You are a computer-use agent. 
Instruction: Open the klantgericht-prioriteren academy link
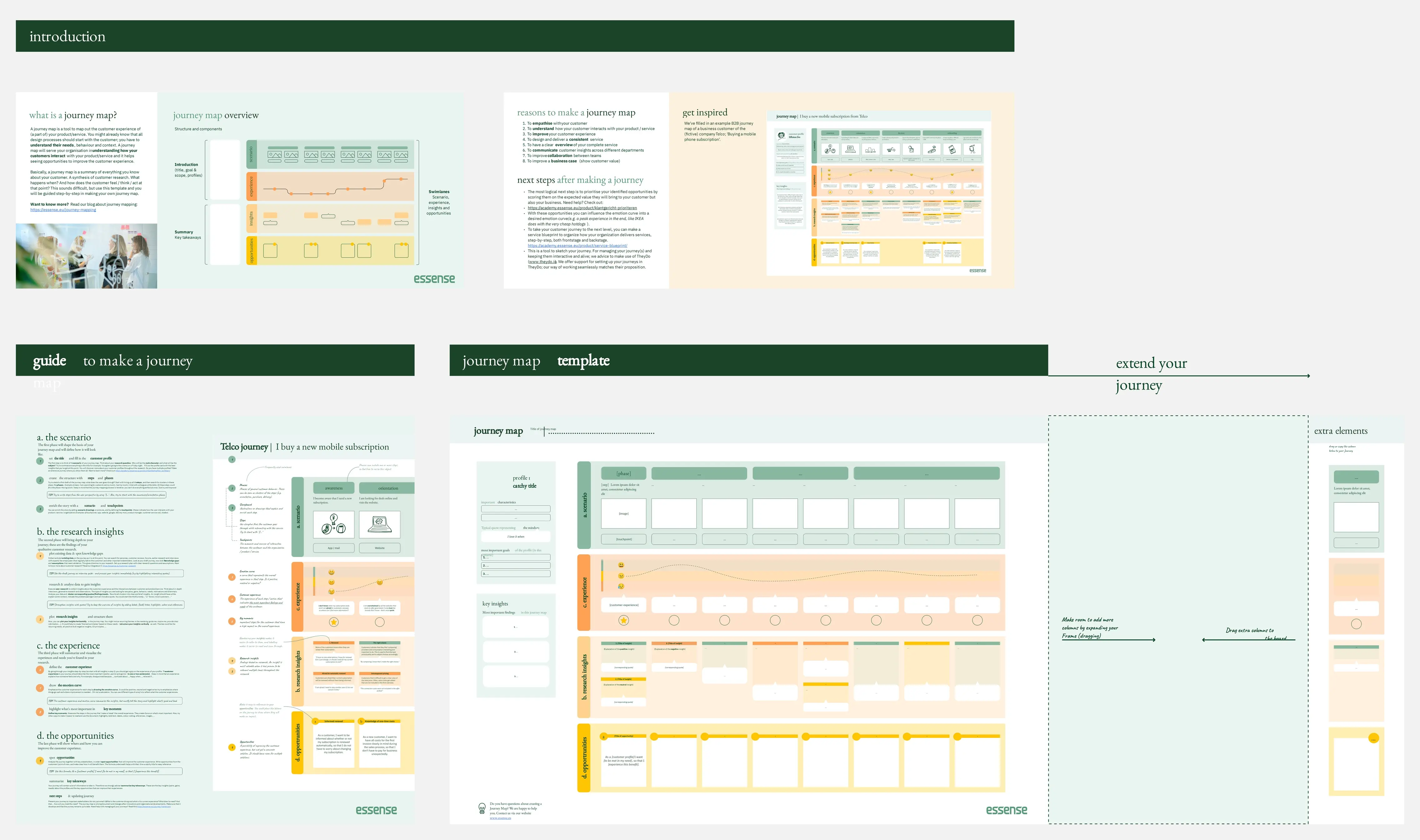point(582,208)
